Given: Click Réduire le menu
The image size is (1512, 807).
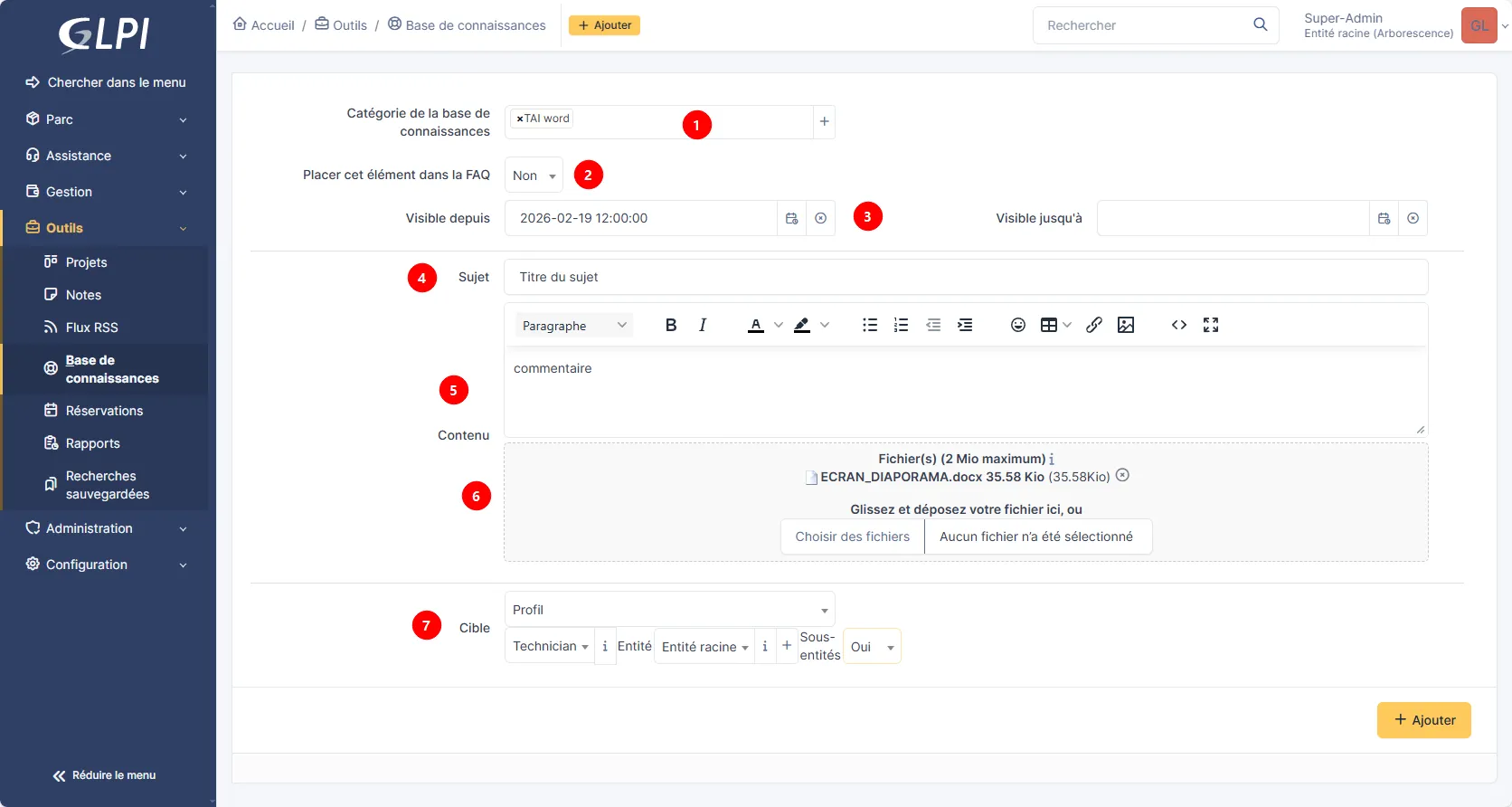Looking at the screenshot, I should click(x=105, y=775).
